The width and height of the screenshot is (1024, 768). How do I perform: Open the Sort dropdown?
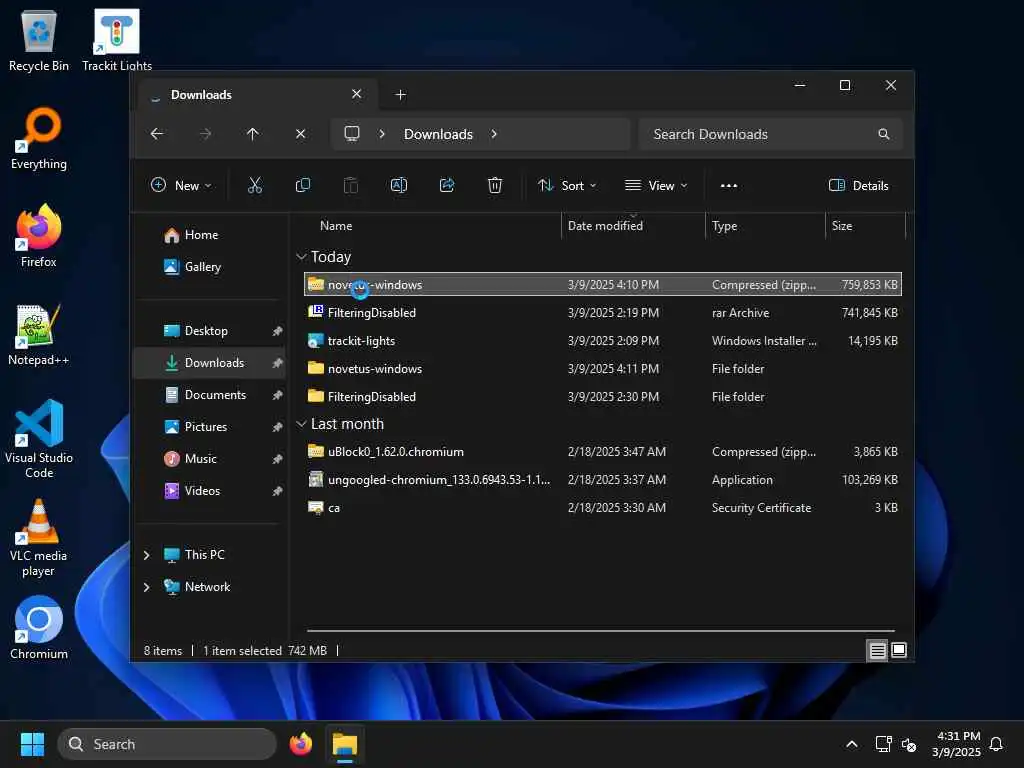point(567,185)
